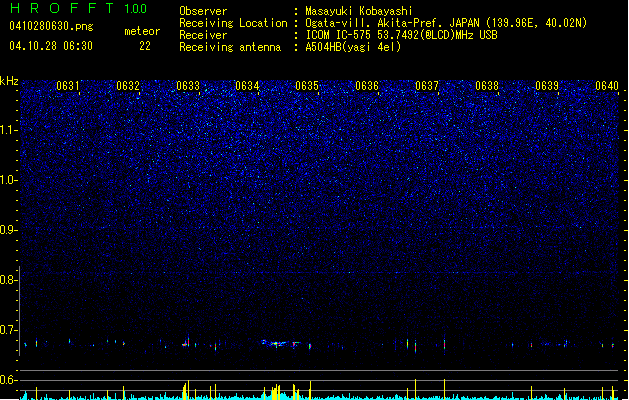629x400 pixels.
Task: Click the 0.8 kHz frequency tick label
Action: pyautogui.click(x=8, y=280)
